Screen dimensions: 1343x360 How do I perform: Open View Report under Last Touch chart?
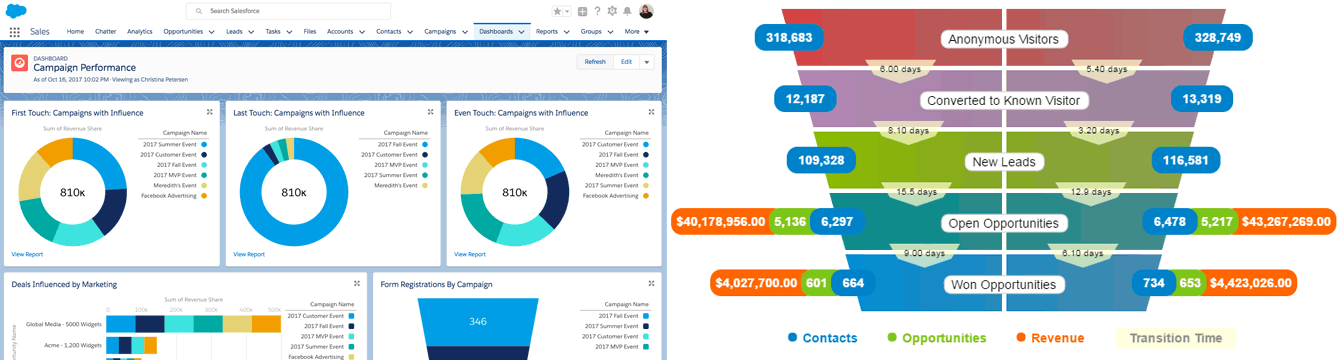coord(249,254)
